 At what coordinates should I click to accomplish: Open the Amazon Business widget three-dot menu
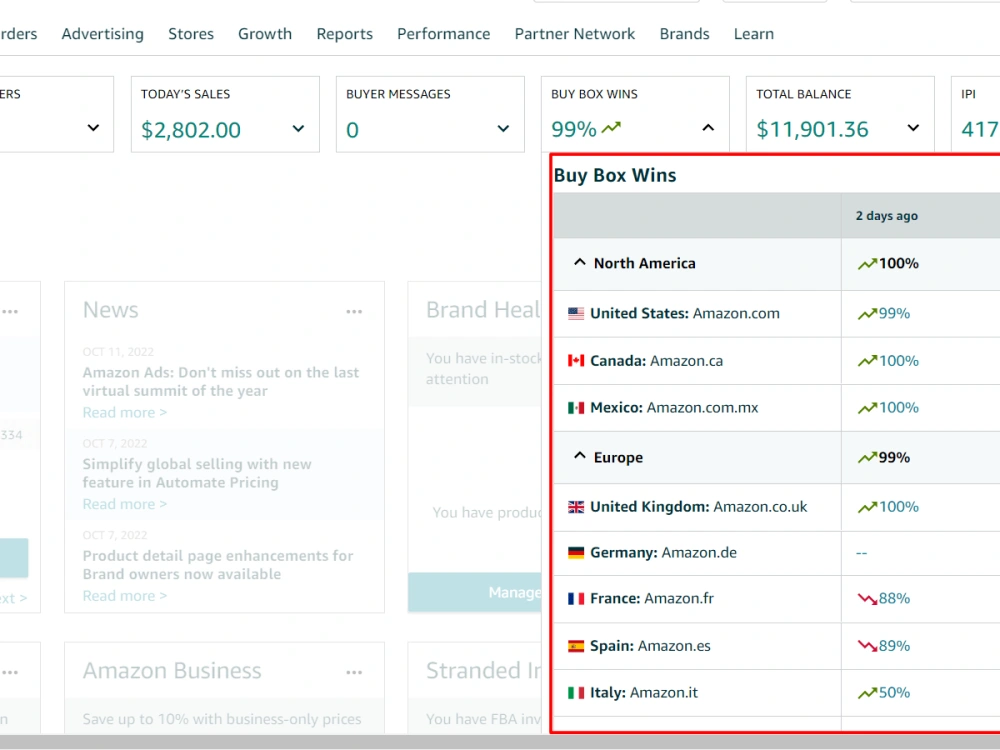(x=354, y=672)
